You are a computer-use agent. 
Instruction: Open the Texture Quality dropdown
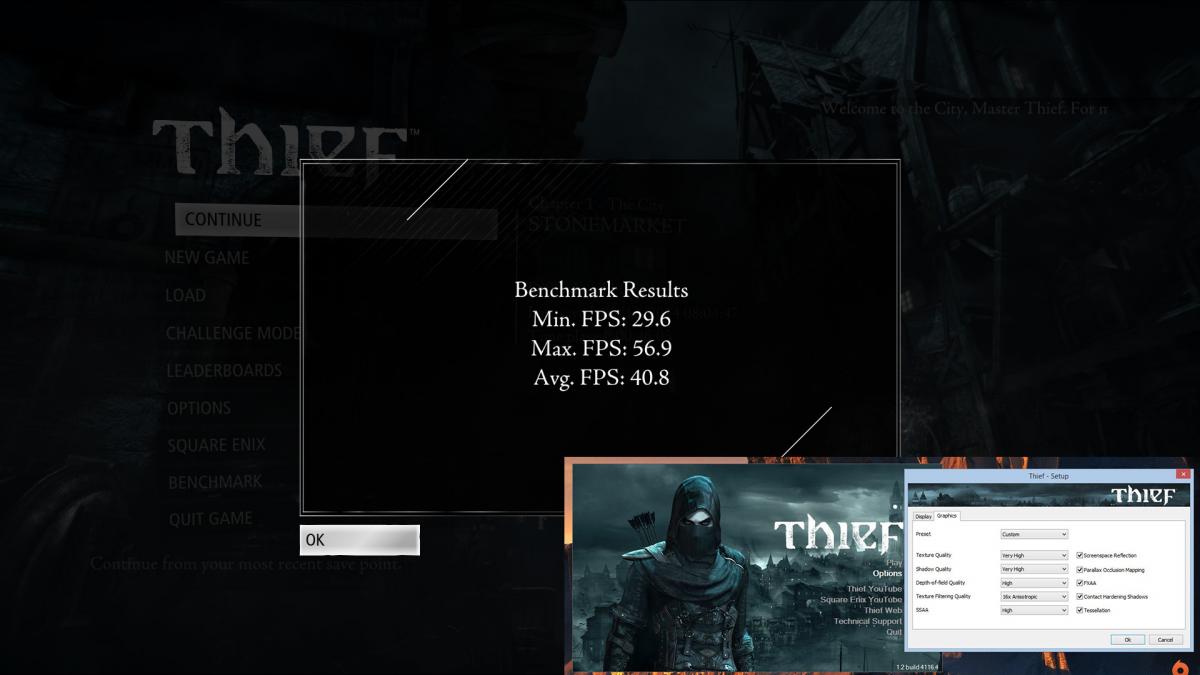(x=1034, y=555)
